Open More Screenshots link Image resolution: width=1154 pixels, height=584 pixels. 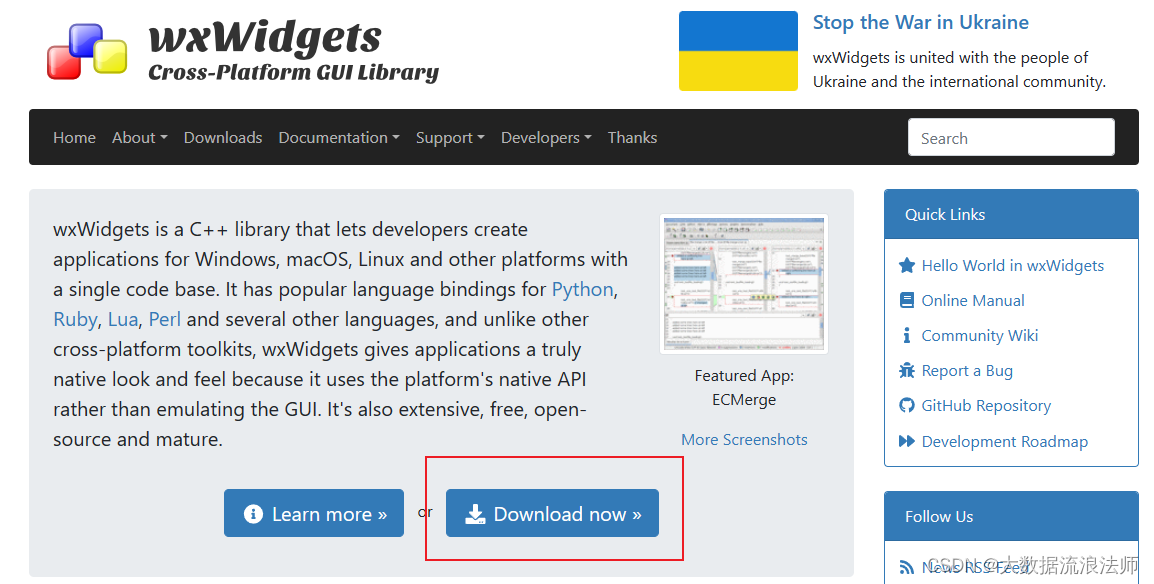pos(744,440)
